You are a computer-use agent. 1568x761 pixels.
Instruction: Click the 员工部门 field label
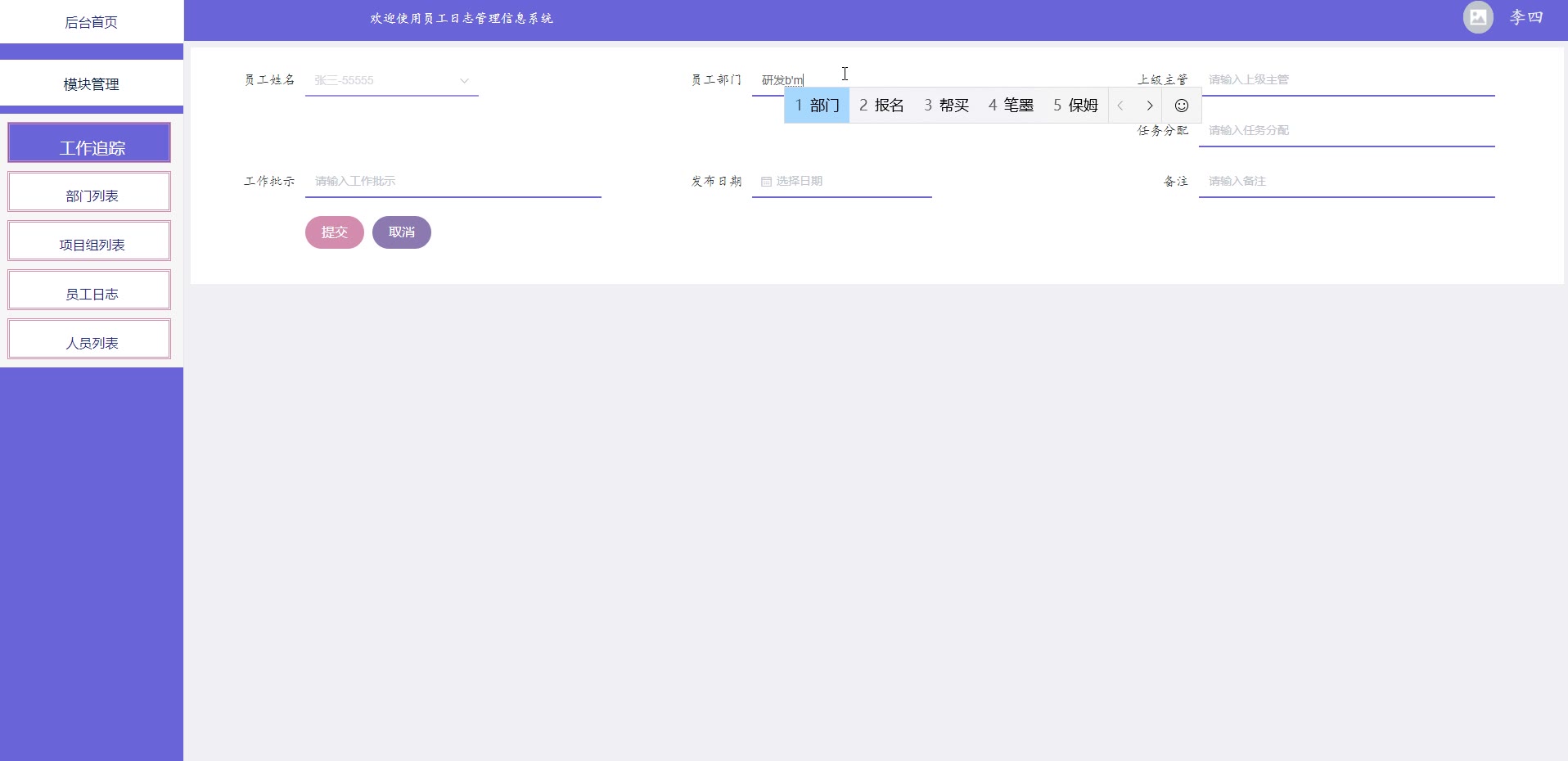[716, 80]
